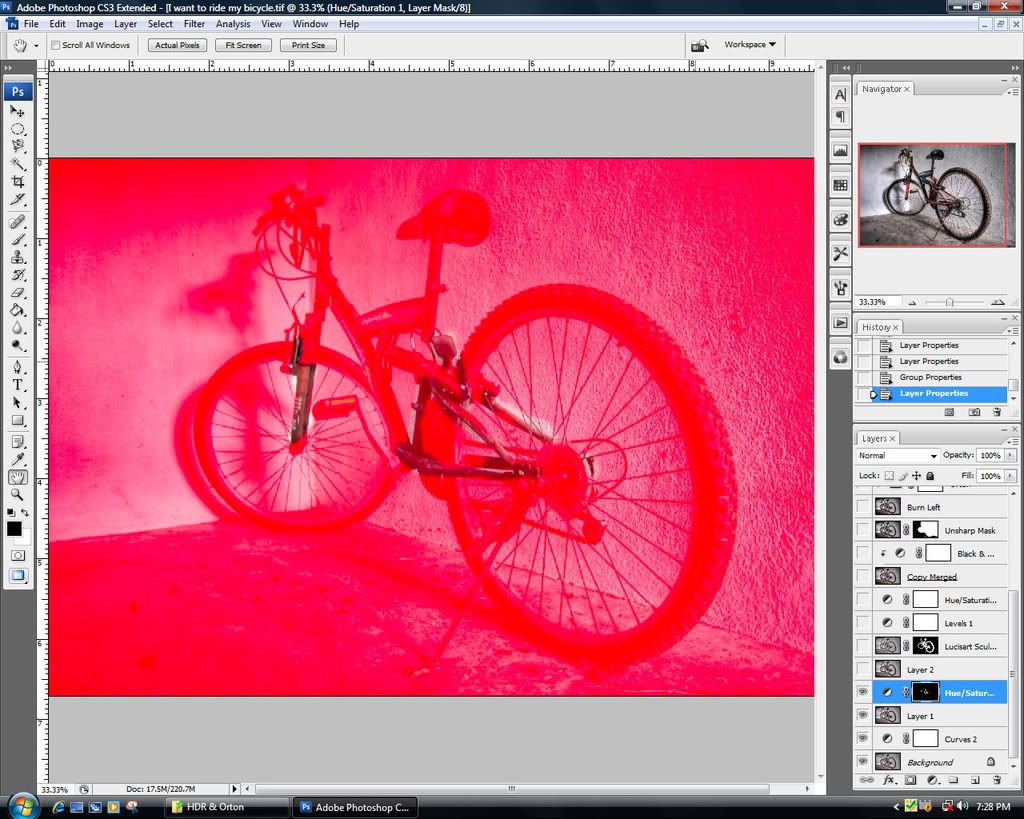1024x819 pixels.
Task: Choose the Zoom tool in toolbox
Action: tap(18, 494)
